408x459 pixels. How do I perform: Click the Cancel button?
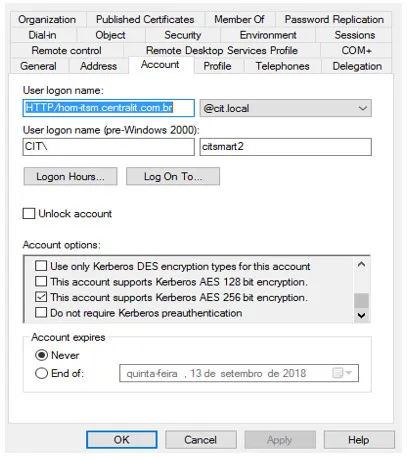[x=201, y=440]
